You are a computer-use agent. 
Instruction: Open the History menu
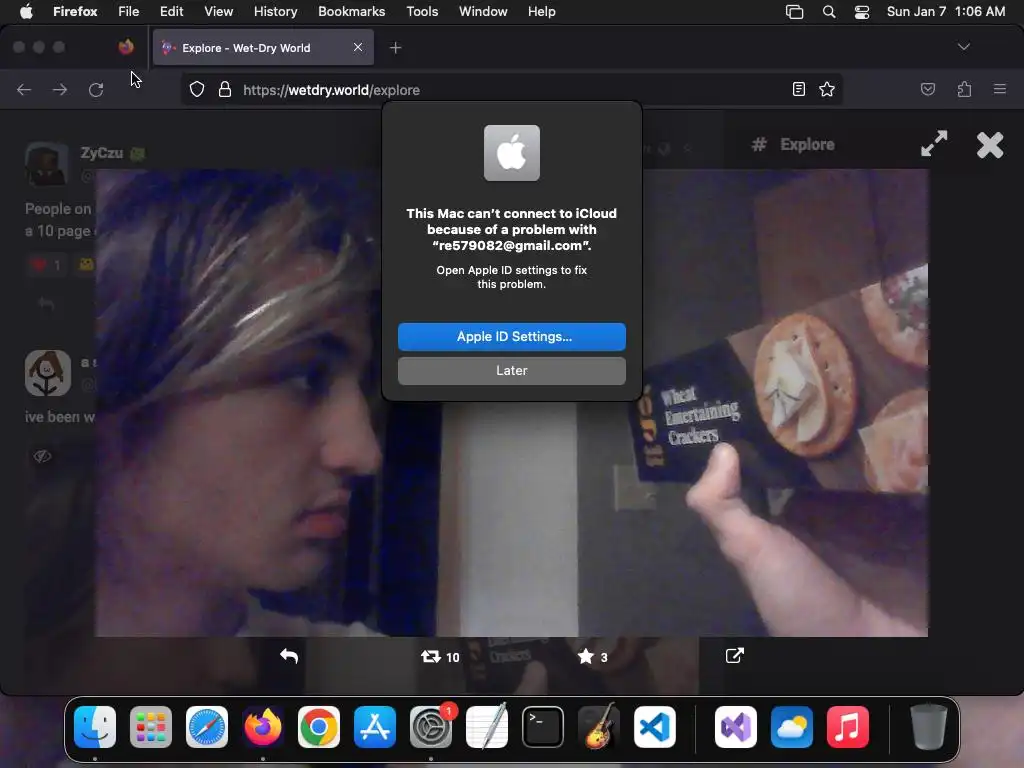click(x=276, y=11)
